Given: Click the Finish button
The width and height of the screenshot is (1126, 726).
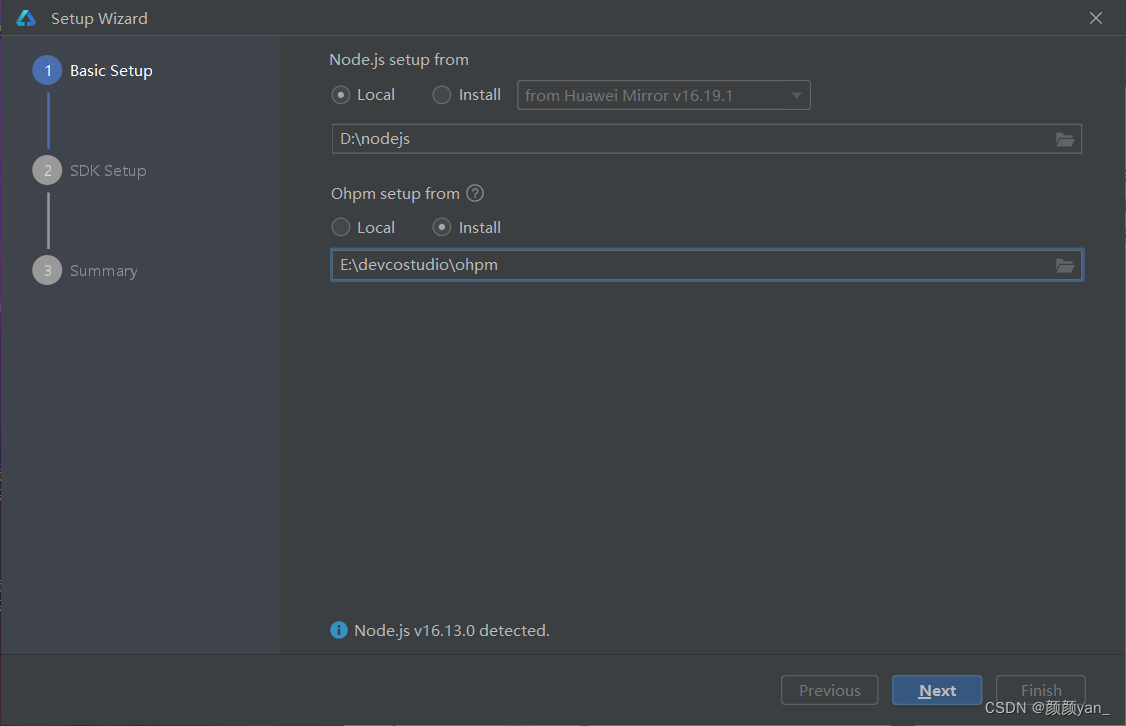Looking at the screenshot, I should pos(1041,690).
